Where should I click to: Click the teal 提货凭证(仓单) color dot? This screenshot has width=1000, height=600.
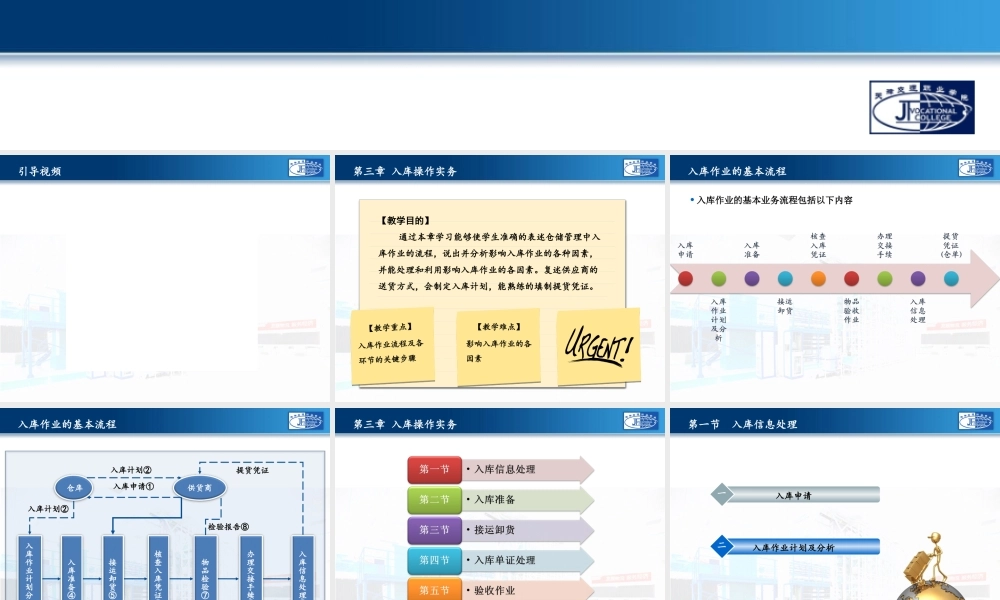(x=951, y=278)
